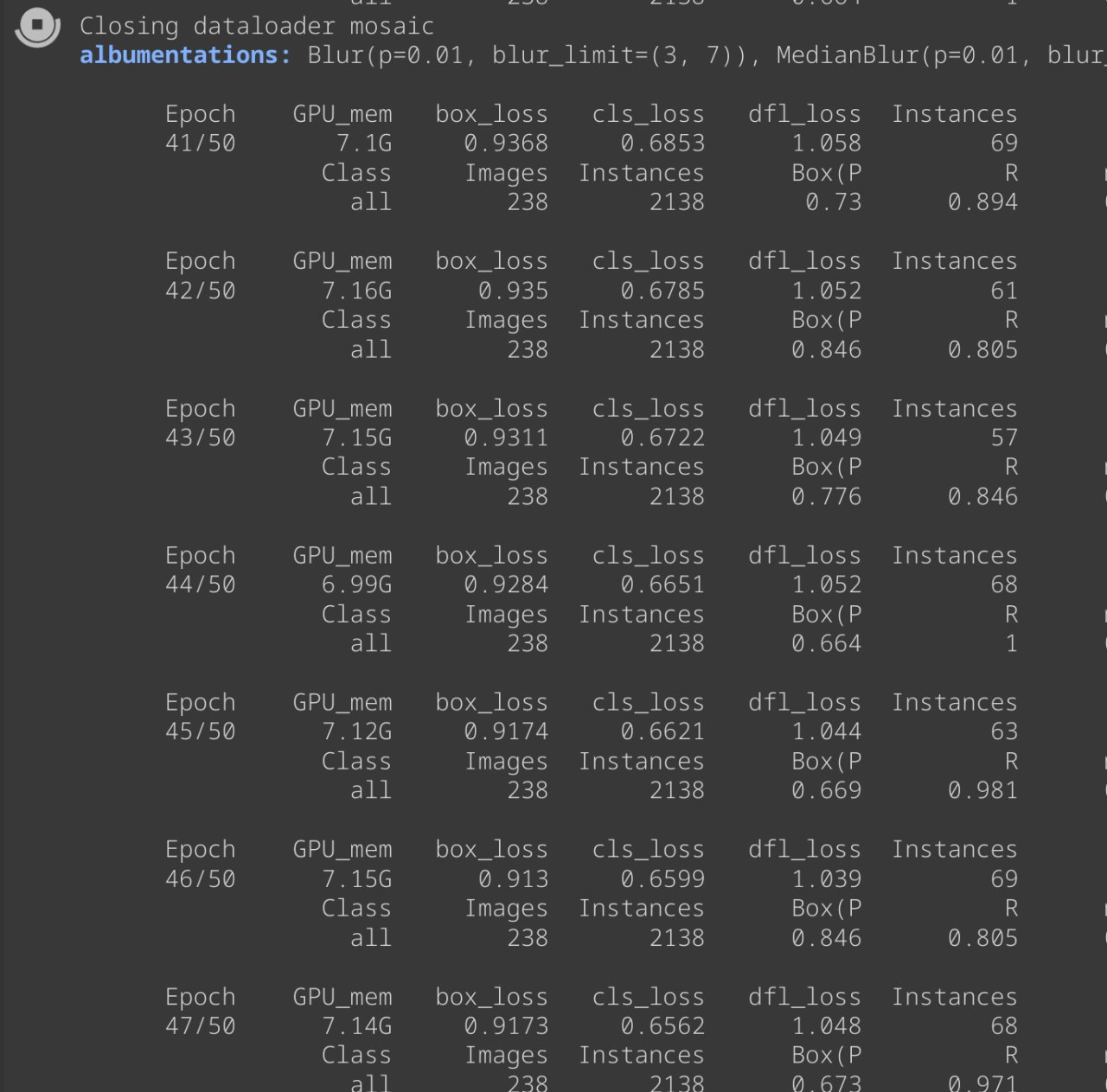The image size is (1107, 1092).
Task: Click the 'Closing dataloader mosaic' output line
Action: pyautogui.click(x=257, y=26)
